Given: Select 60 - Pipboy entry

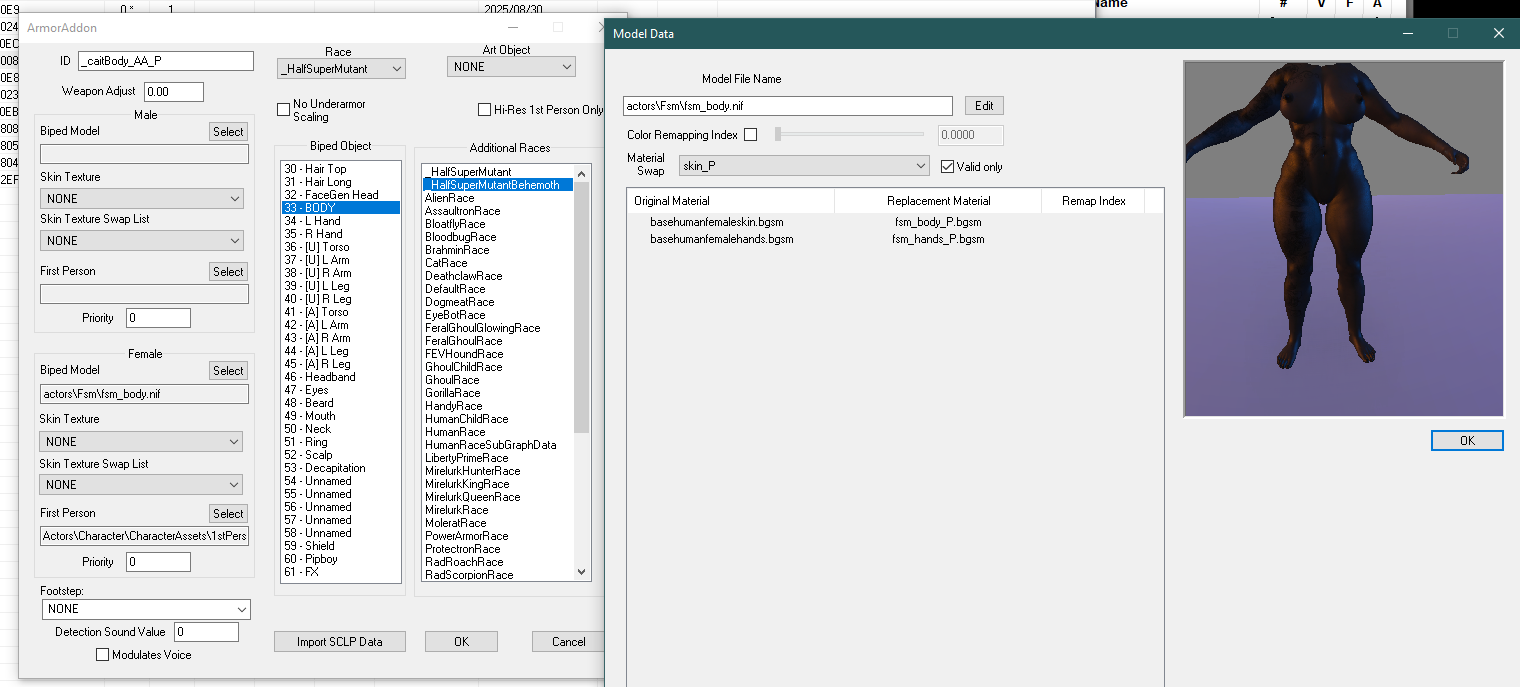Looking at the screenshot, I should [341, 559].
